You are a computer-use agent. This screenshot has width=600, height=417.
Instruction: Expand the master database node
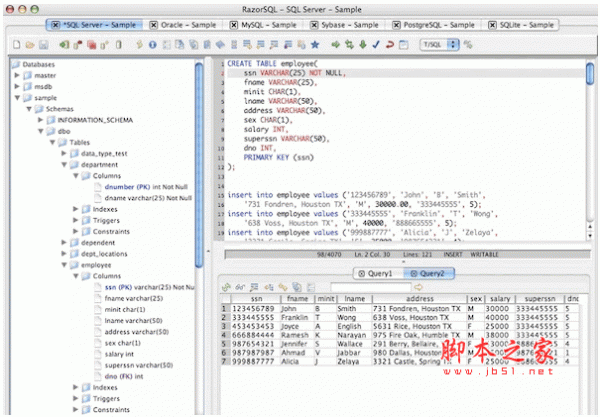click(x=16, y=76)
